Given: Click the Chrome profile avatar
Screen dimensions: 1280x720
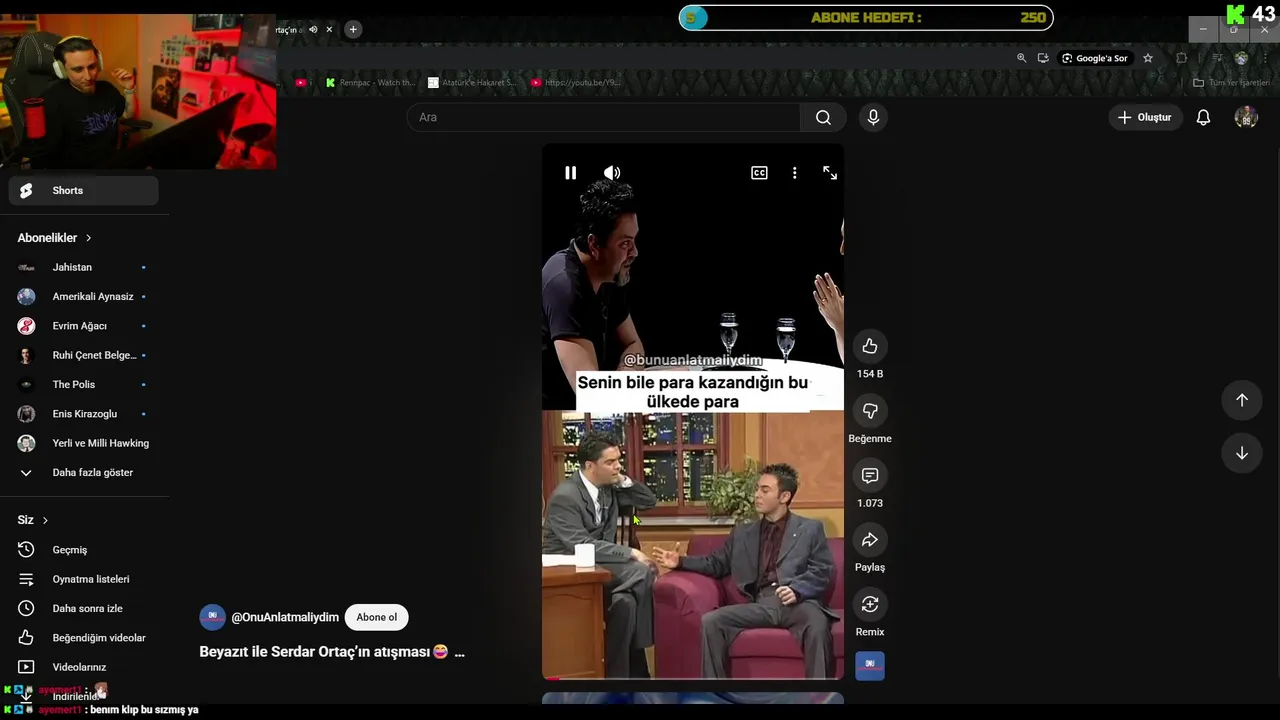Looking at the screenshot, I should point(1241,58).
